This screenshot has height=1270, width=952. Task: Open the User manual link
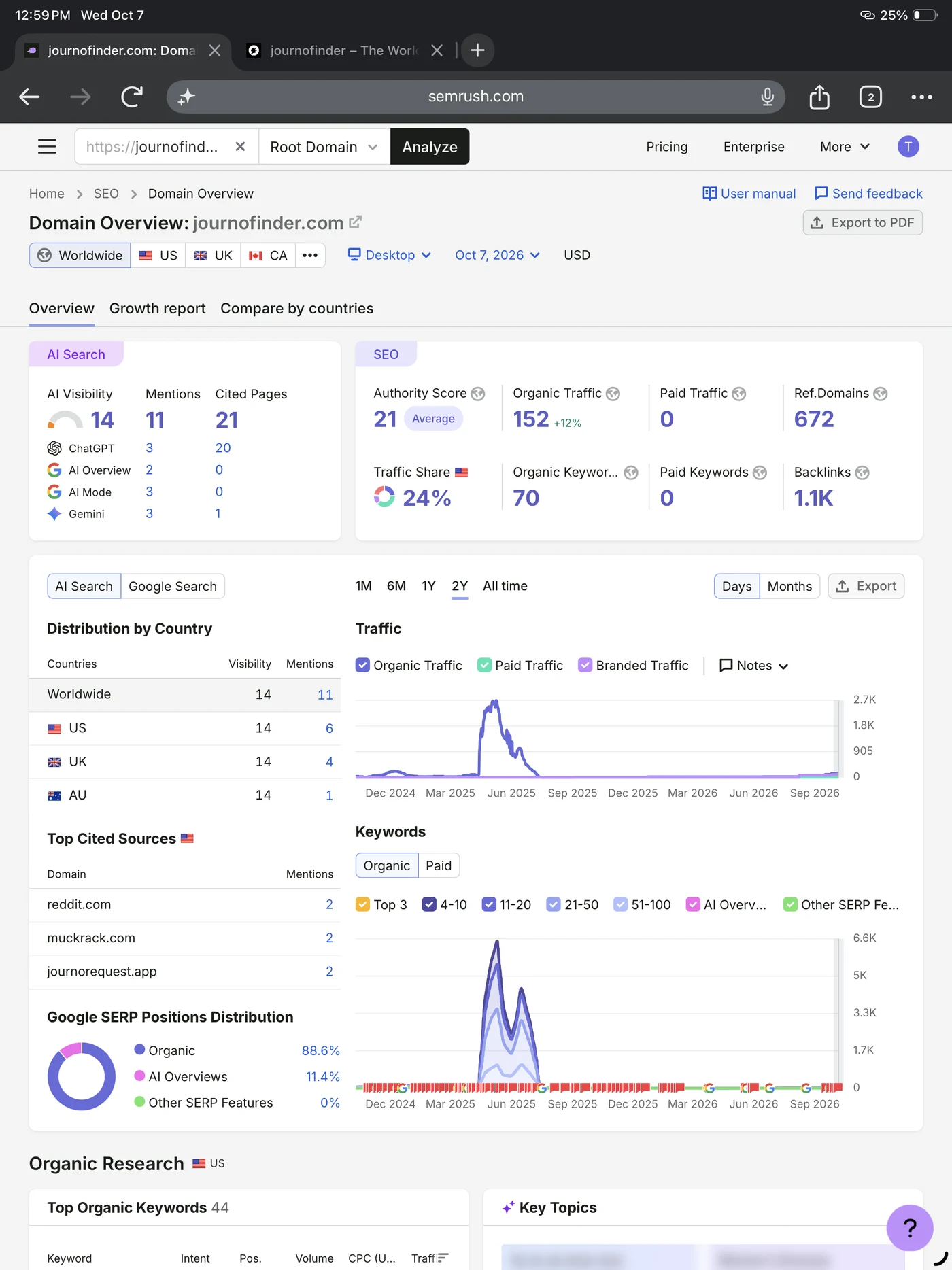(749, 194)
